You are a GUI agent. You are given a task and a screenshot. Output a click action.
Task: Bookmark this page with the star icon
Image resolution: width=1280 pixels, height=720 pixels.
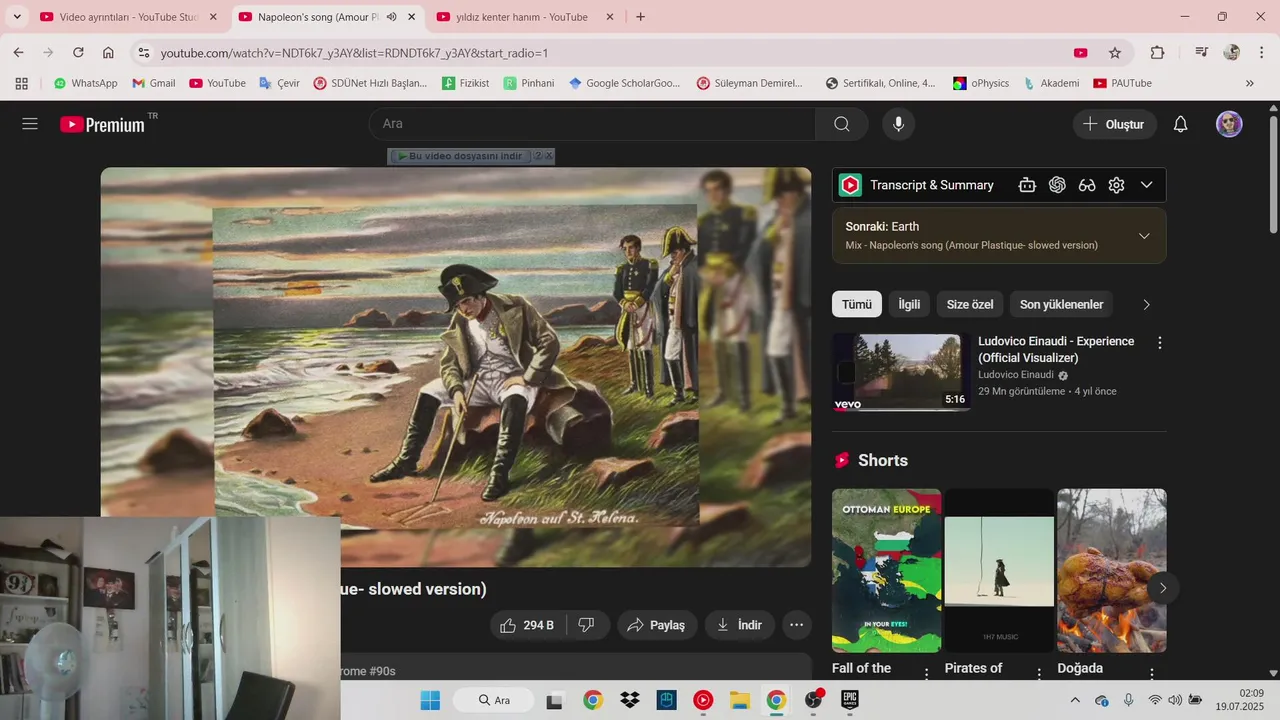tap(1115, 53)
